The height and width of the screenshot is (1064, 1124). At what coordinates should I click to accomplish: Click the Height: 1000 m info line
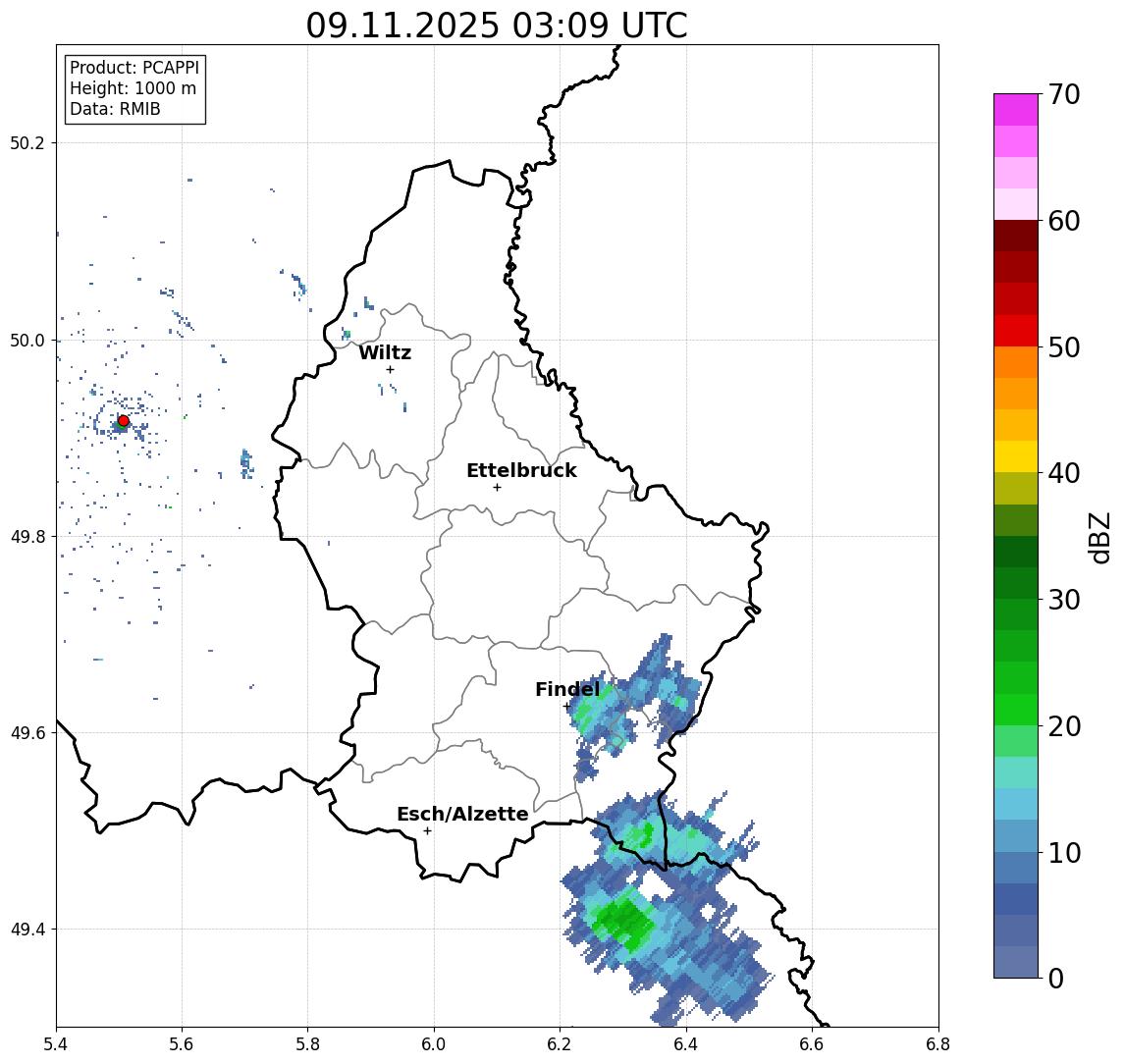click(x=133, y=88)
